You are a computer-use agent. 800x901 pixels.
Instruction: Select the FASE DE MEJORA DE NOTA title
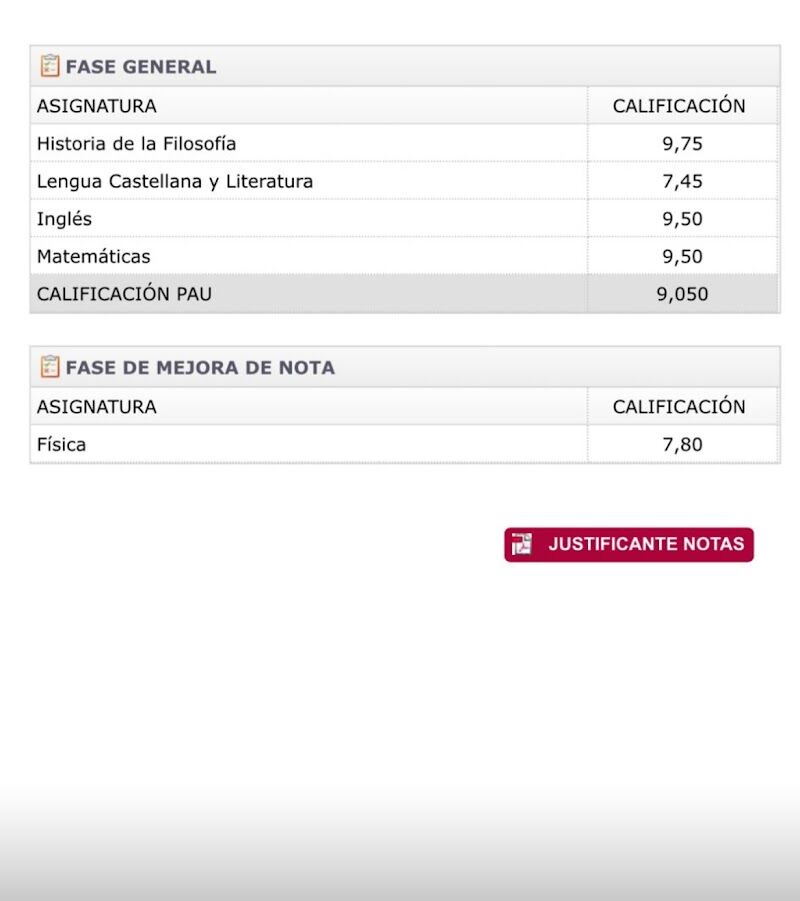coord(200,368)
